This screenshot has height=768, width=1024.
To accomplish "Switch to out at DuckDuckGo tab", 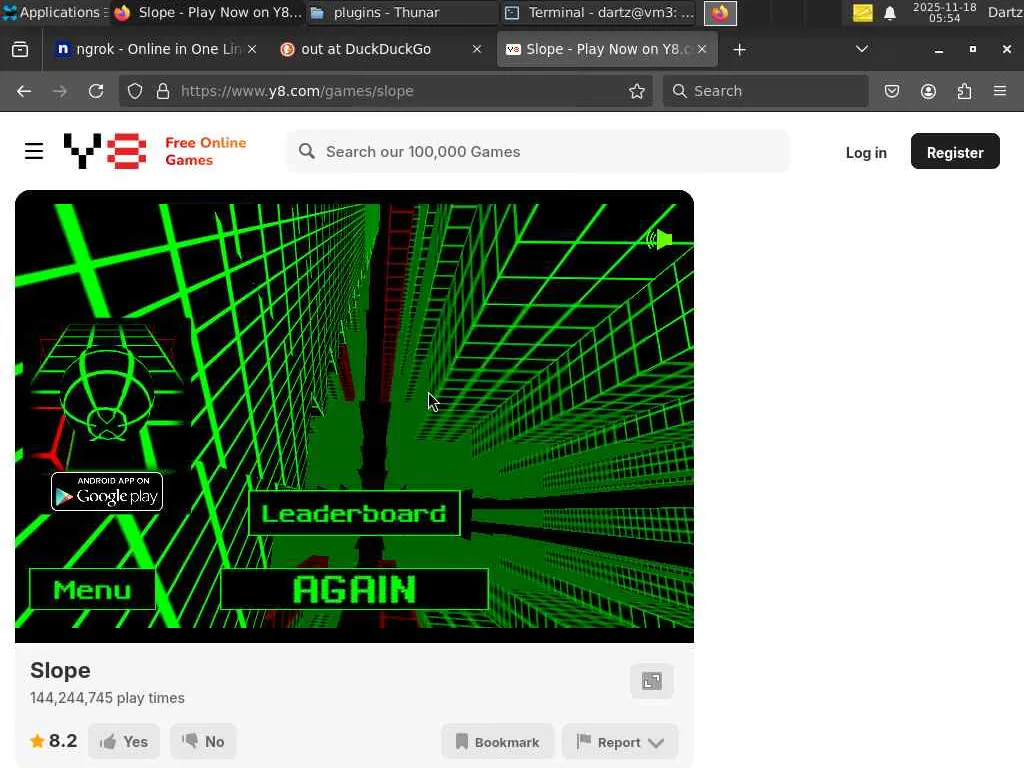I will click(381, 49).
